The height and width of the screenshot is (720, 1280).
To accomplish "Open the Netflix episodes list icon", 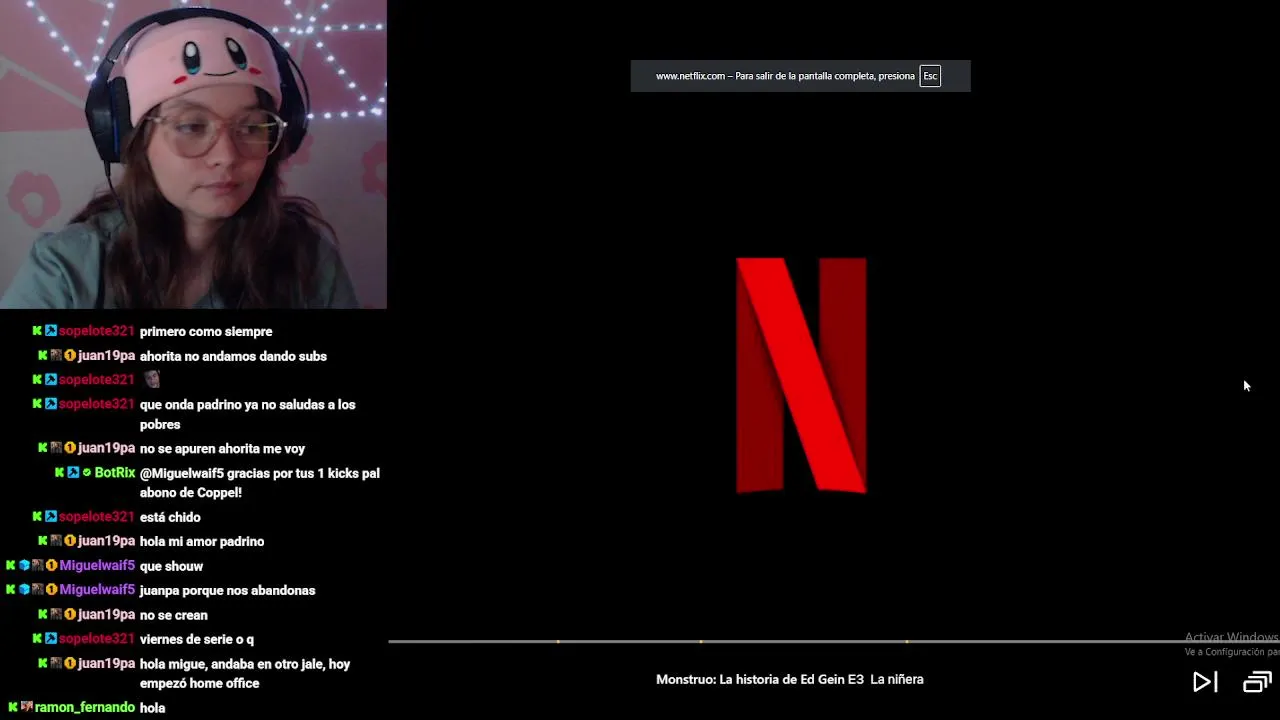I will pyautogui.click(x=1257, y=682).
